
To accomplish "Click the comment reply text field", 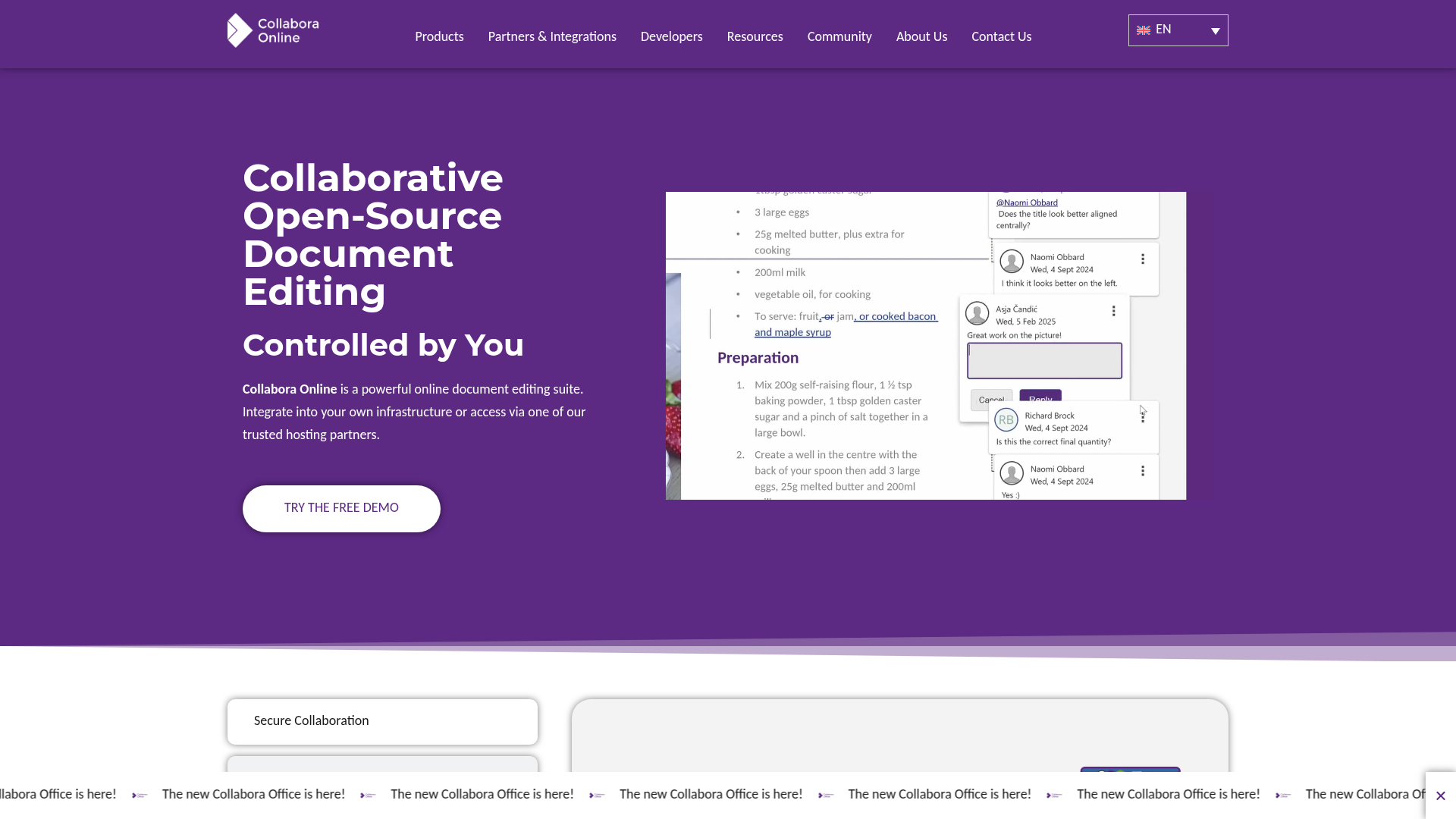I will coord(1044,360).
